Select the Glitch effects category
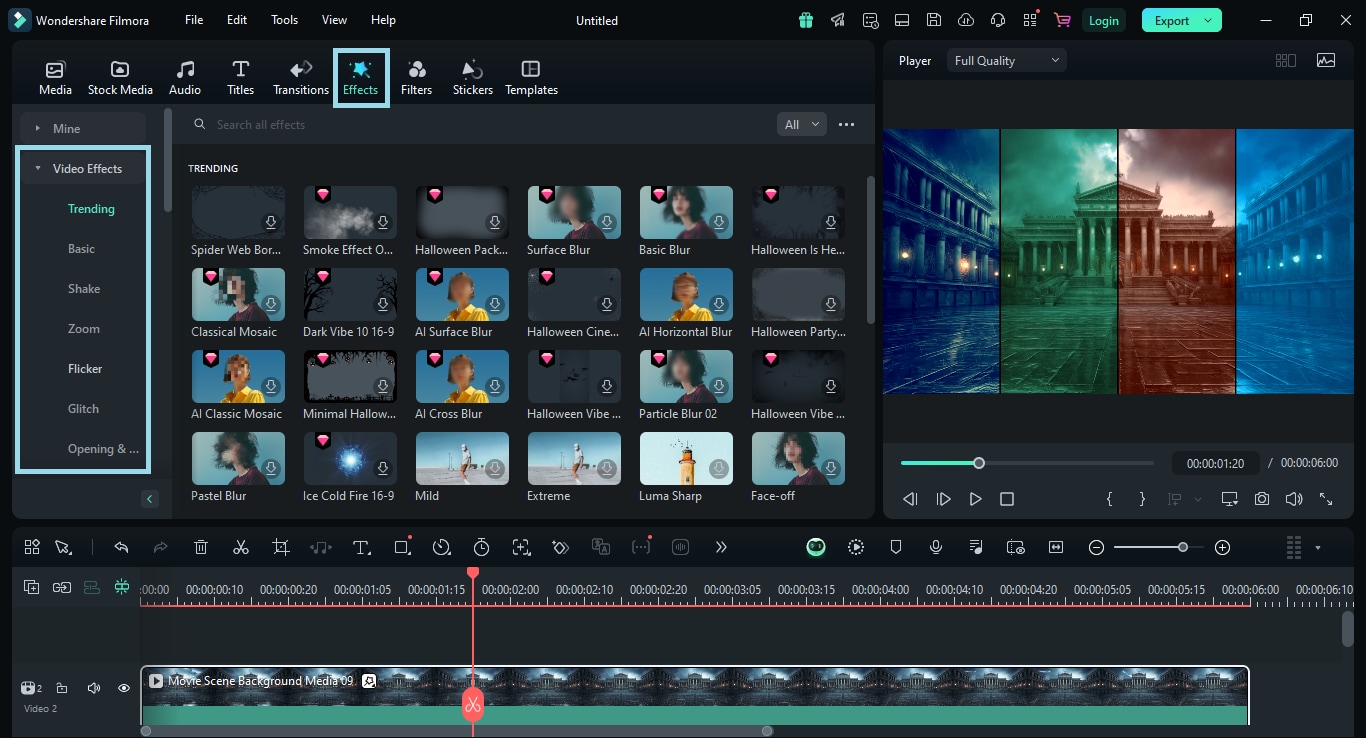 point(83,408)
